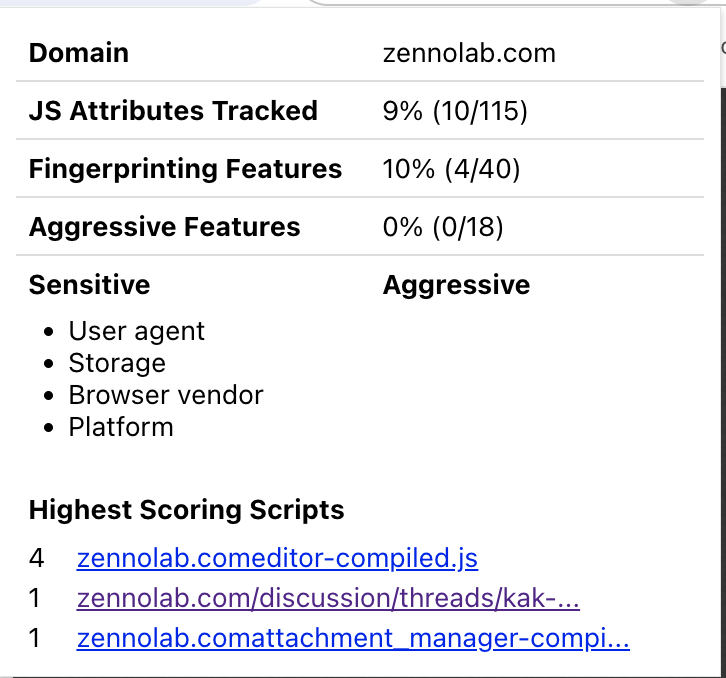This screenshot has height=678, width=726.
Task: Open the zennolab.comattachment_manager-compi... script link
Action: click(353, 638)
